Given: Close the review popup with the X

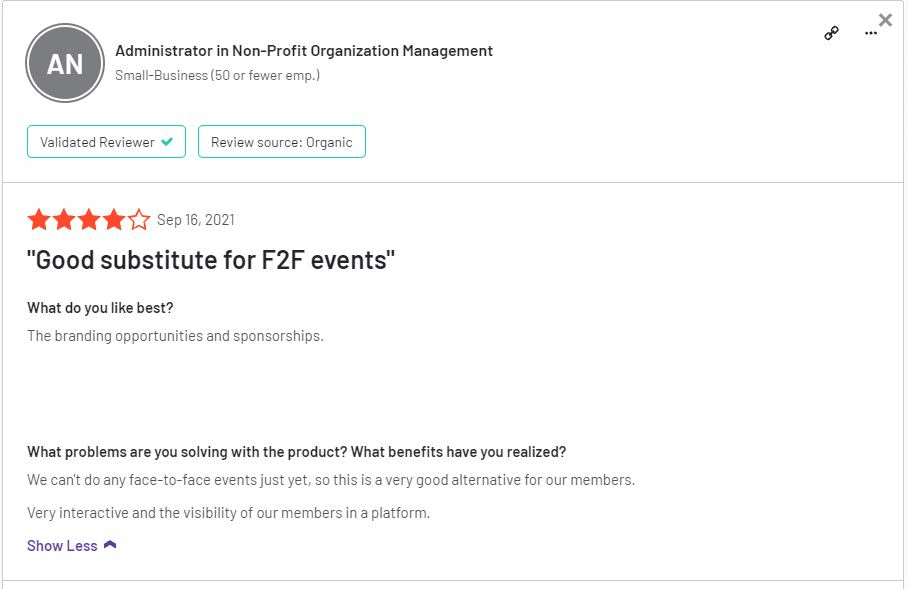Looking at the screenshot, I should click(x=885, y=20).
